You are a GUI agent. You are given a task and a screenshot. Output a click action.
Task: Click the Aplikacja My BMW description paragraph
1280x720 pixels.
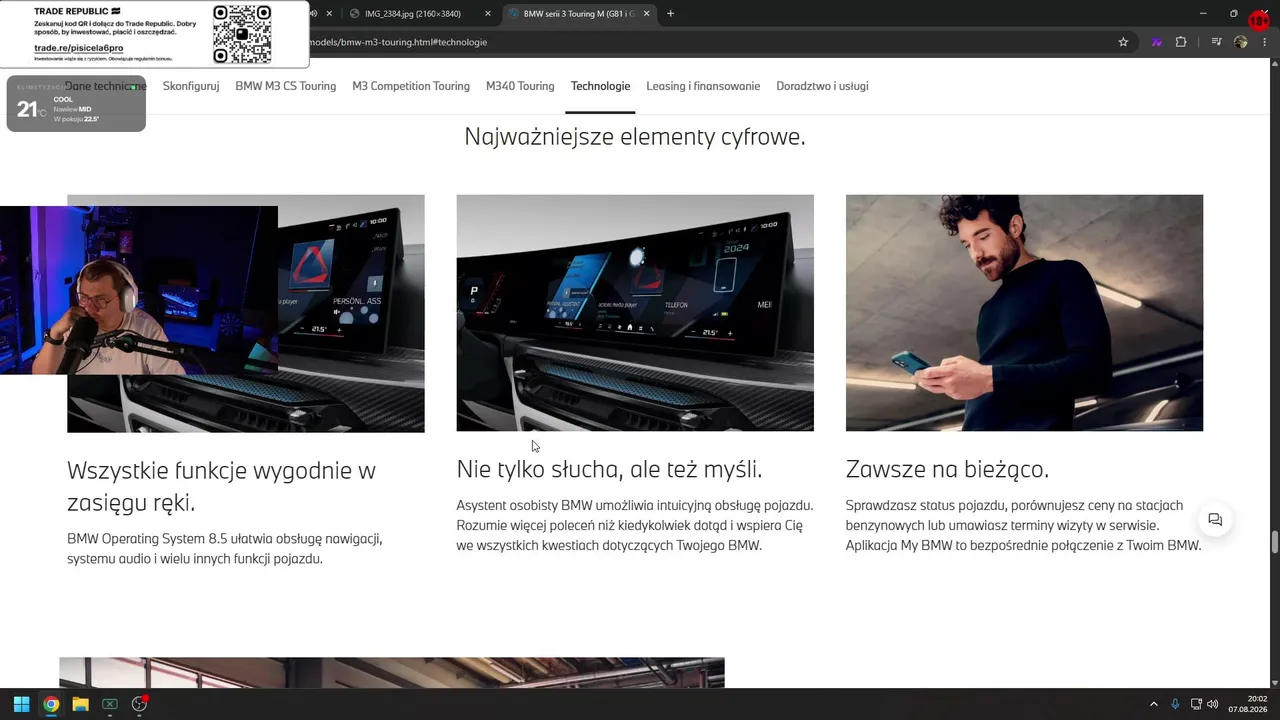1024,525
